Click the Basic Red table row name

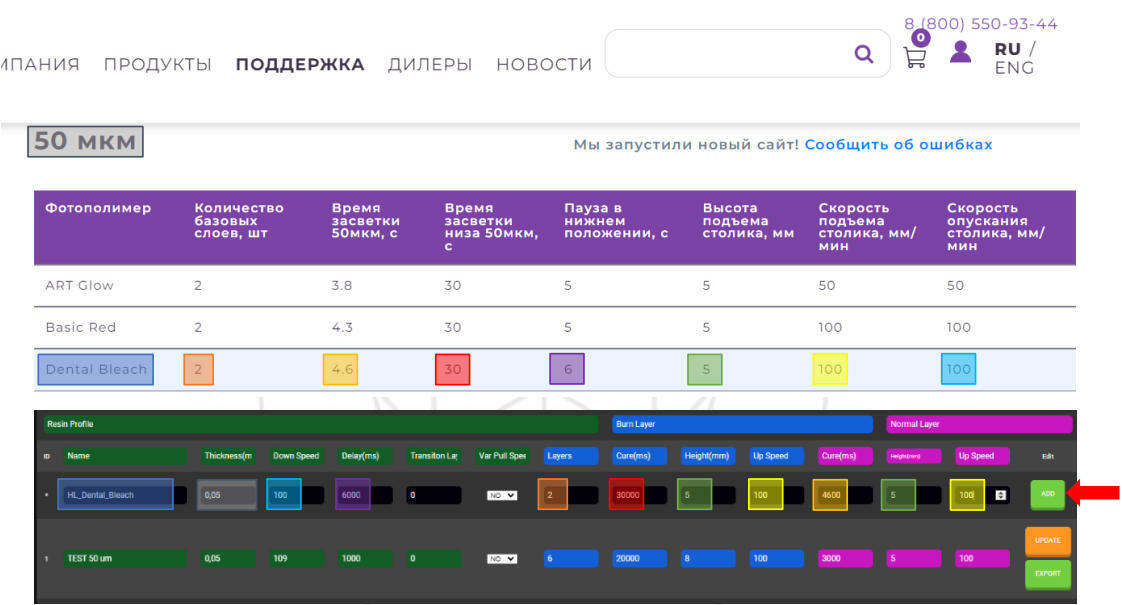coord(81,327)
